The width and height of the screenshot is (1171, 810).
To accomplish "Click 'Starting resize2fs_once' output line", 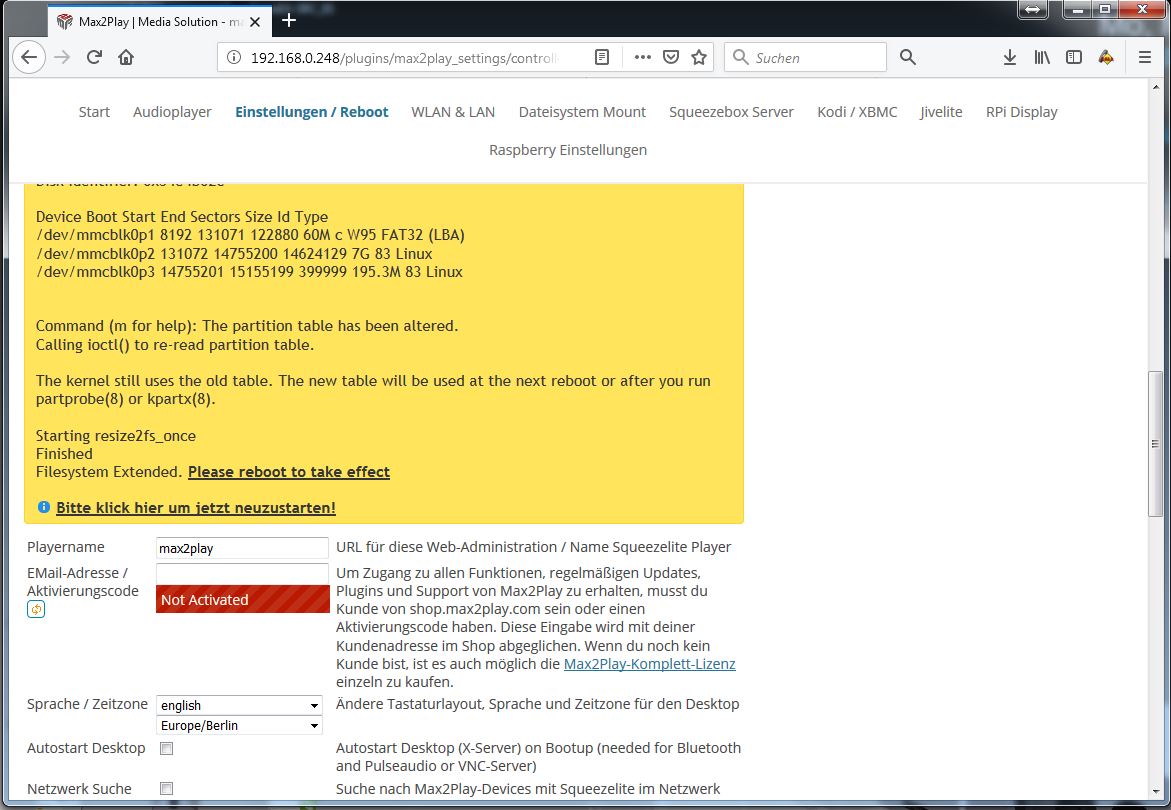I will point(116,436).
